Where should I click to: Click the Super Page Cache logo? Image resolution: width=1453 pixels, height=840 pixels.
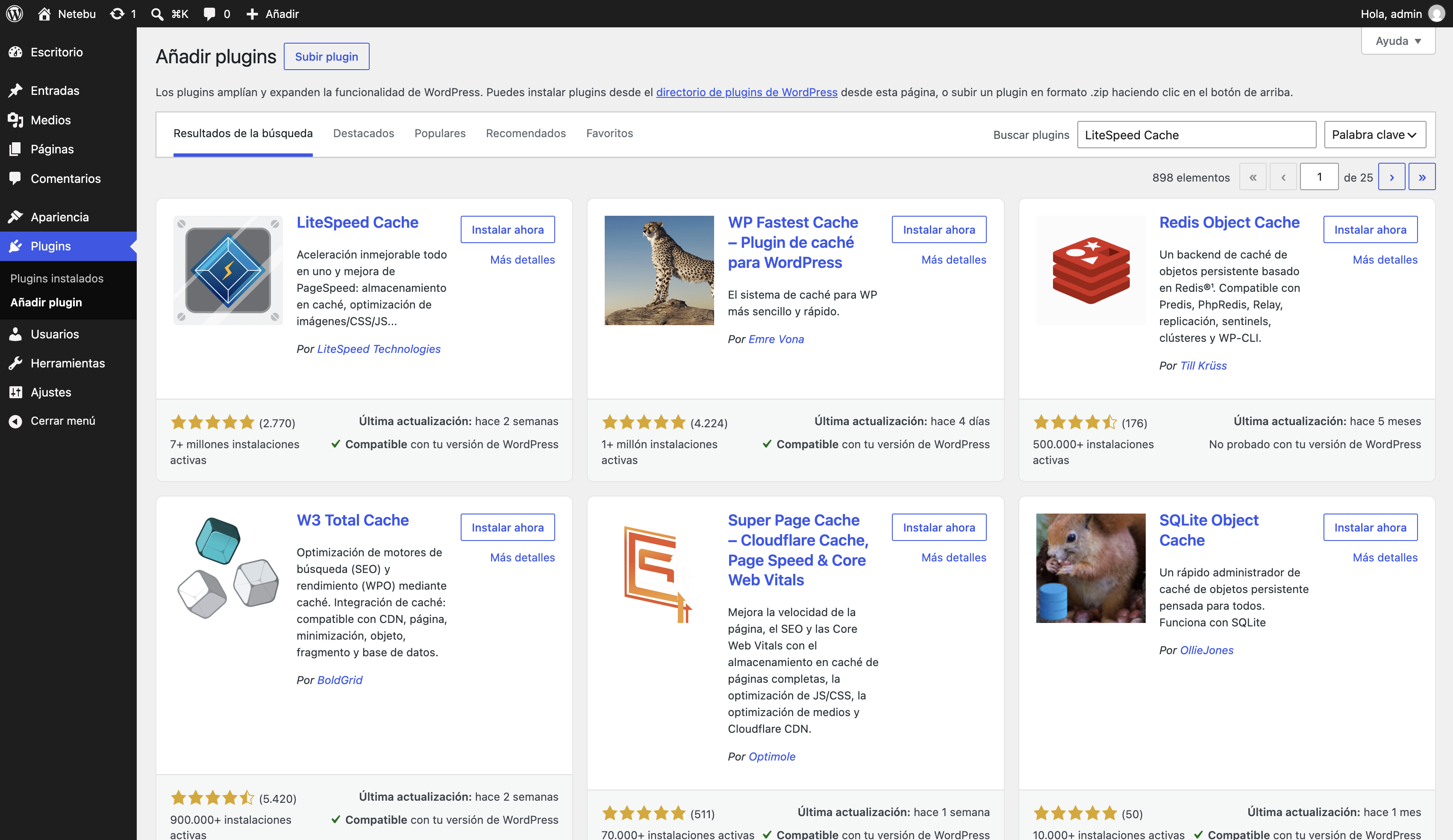point(659,568)
